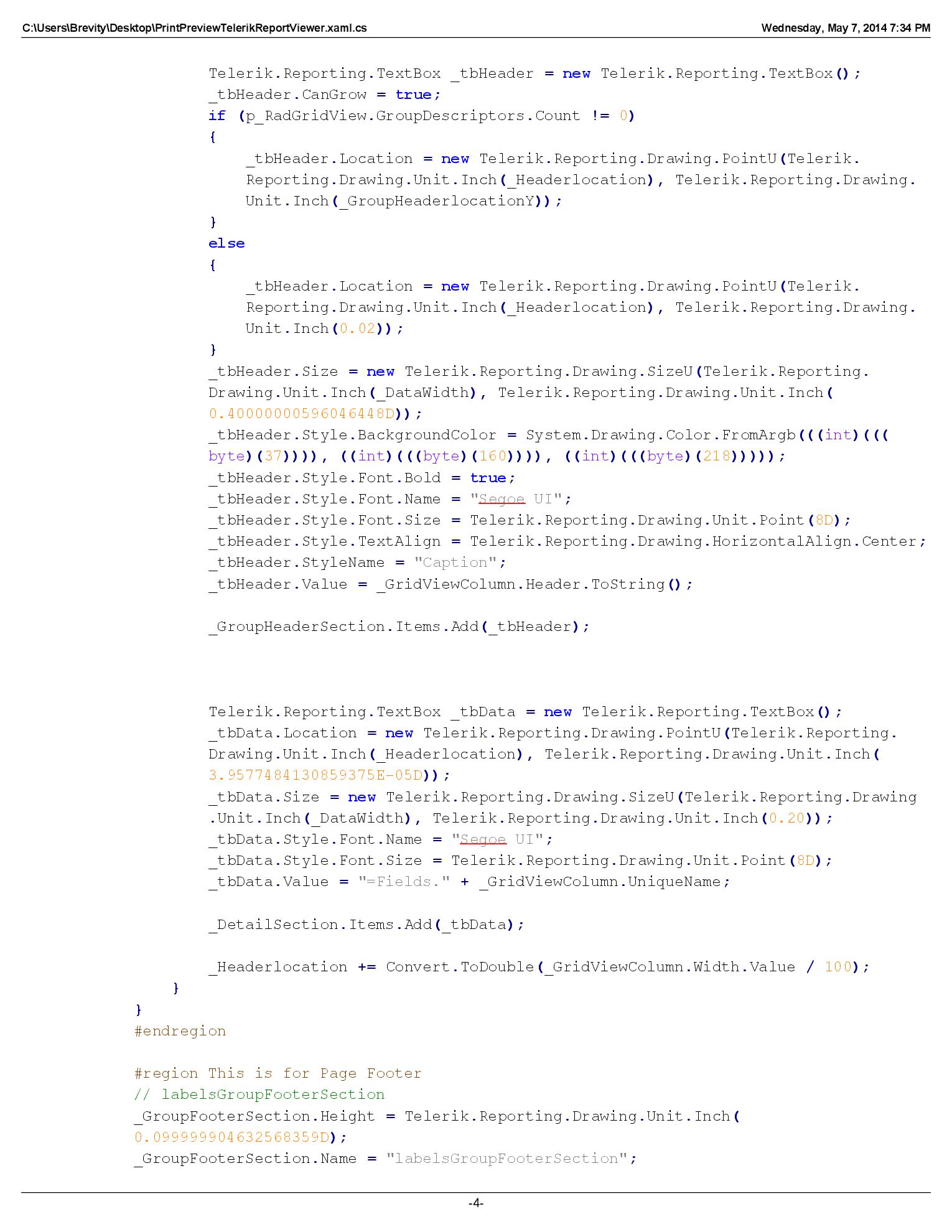Click the line '_GroupHeaderSection.Items.Add(_tbHeader);'

[x=399, y=627]
